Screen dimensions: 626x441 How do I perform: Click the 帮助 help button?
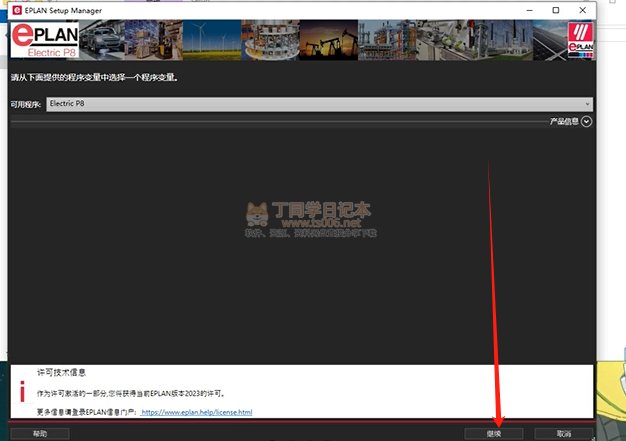tap(40, 434)
